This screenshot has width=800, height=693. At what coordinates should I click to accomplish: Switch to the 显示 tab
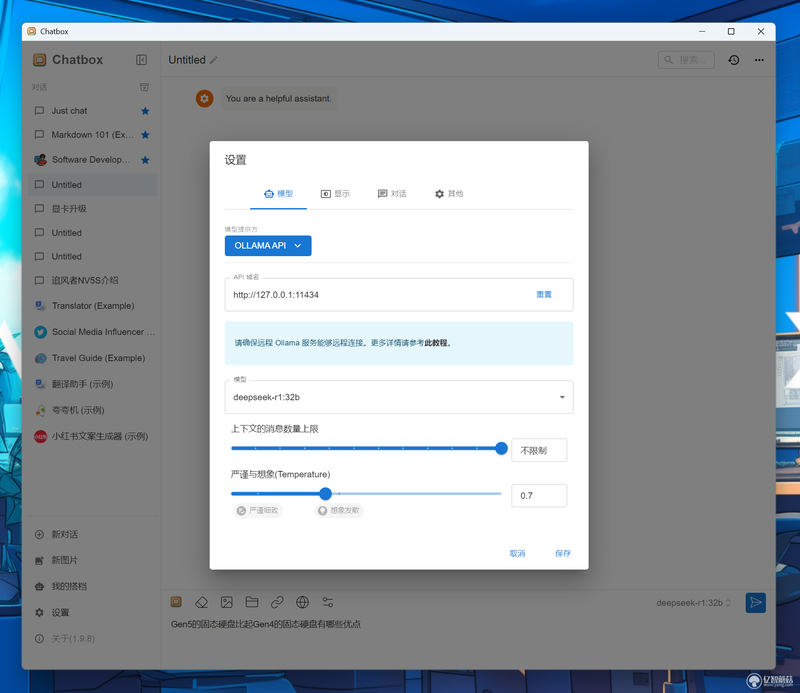[335, 194]
